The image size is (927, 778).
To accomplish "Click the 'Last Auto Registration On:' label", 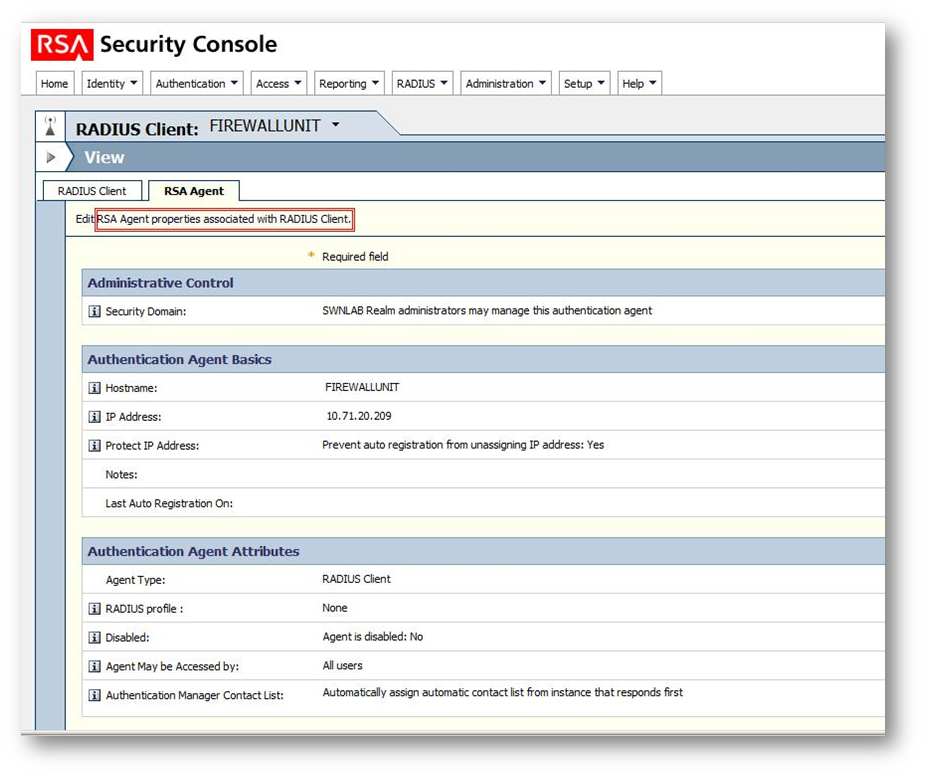I will [x=169, y=504].
